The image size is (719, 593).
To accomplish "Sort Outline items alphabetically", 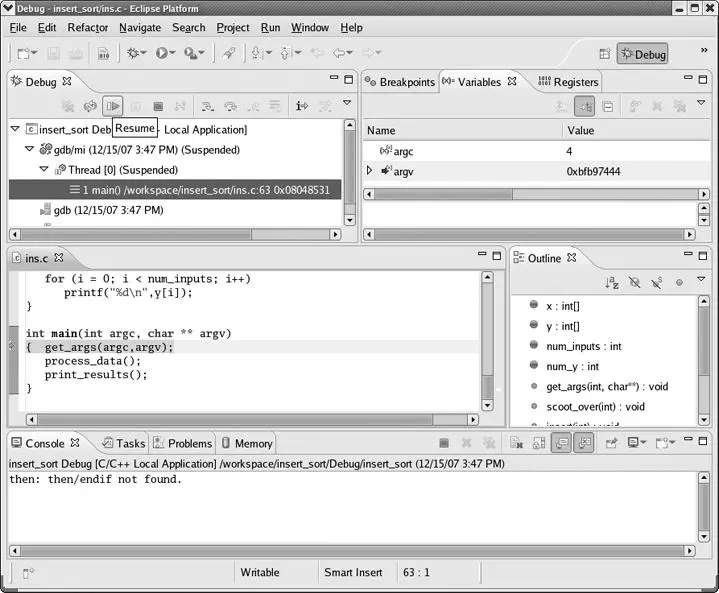I will (612, 283).
